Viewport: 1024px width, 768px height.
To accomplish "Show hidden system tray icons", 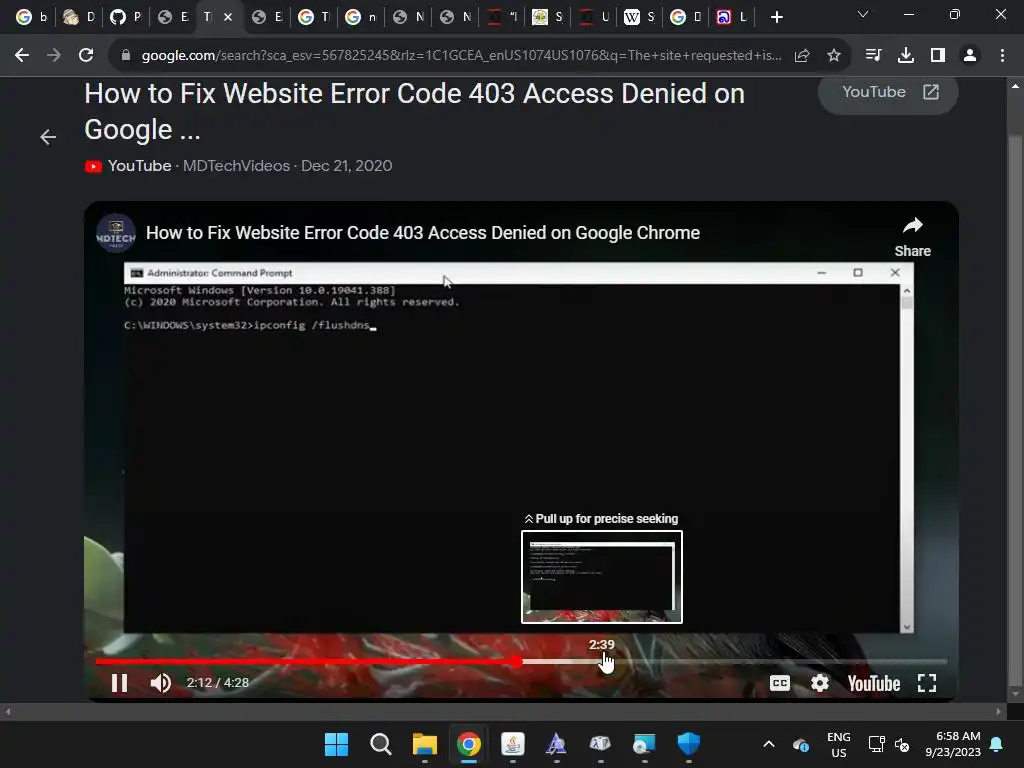I will tap(769, 744).
